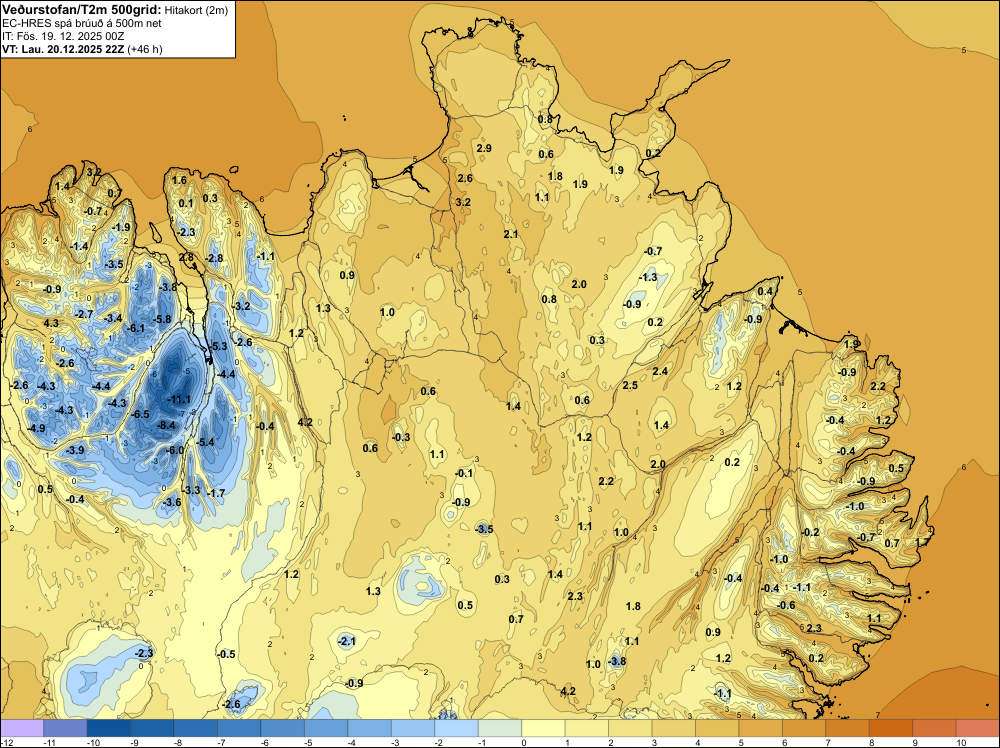1000x748 pixels.
Task: Click the '-5.3' temperature value
Action: pyautogui.click(x=218, y=346)
